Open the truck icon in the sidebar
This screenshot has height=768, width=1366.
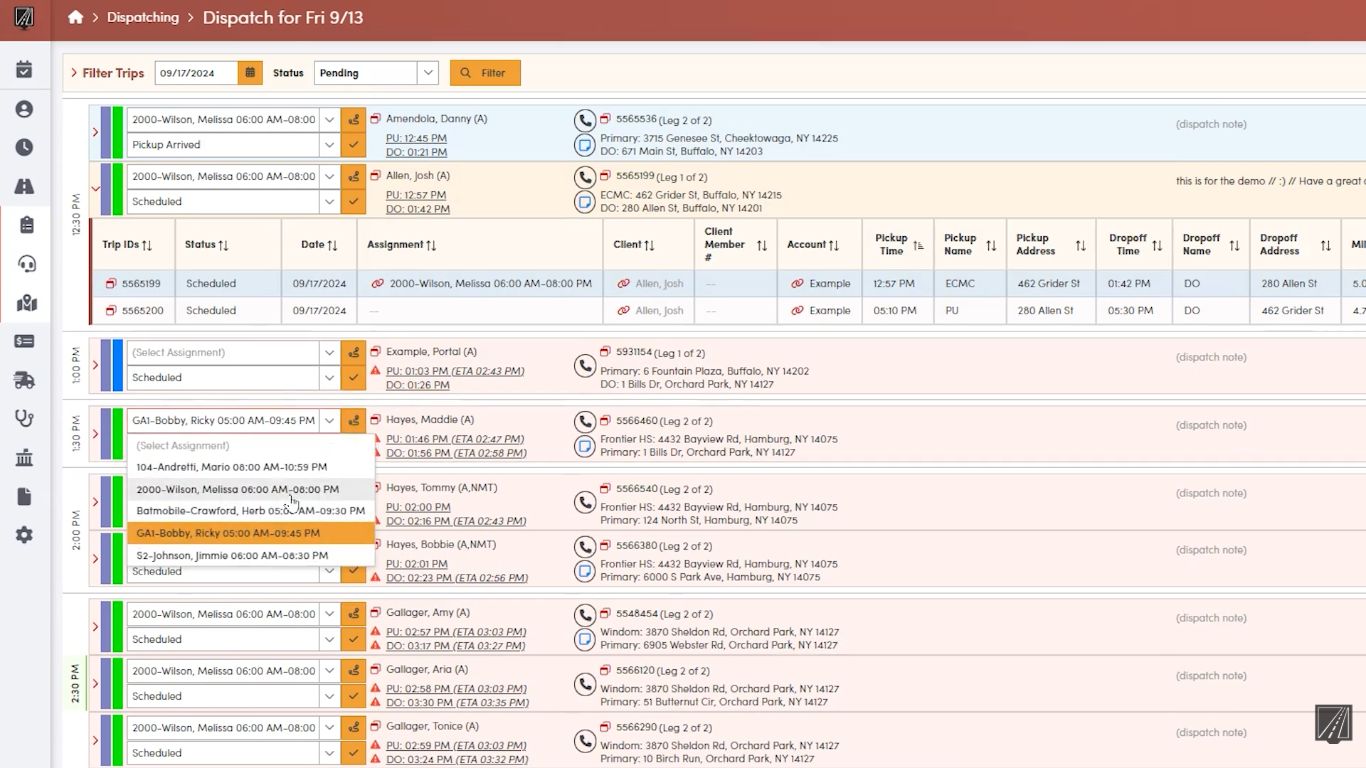24,380
